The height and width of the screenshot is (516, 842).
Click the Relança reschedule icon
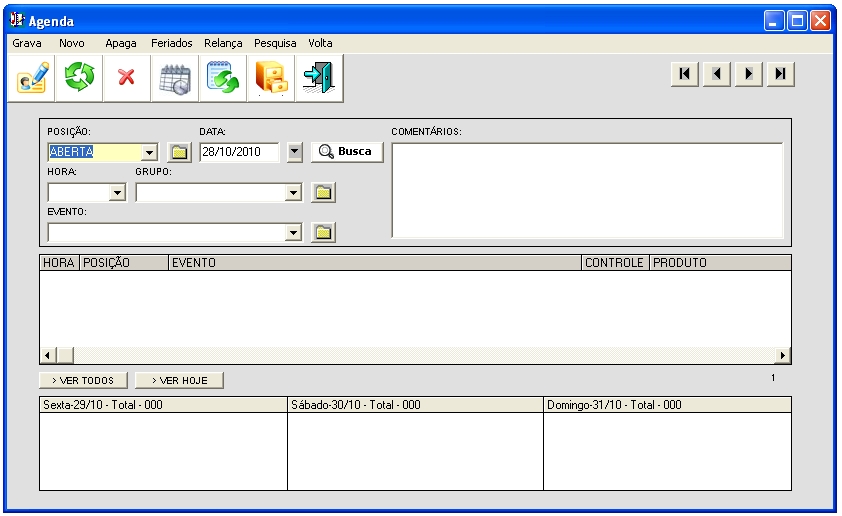[223, 78]
